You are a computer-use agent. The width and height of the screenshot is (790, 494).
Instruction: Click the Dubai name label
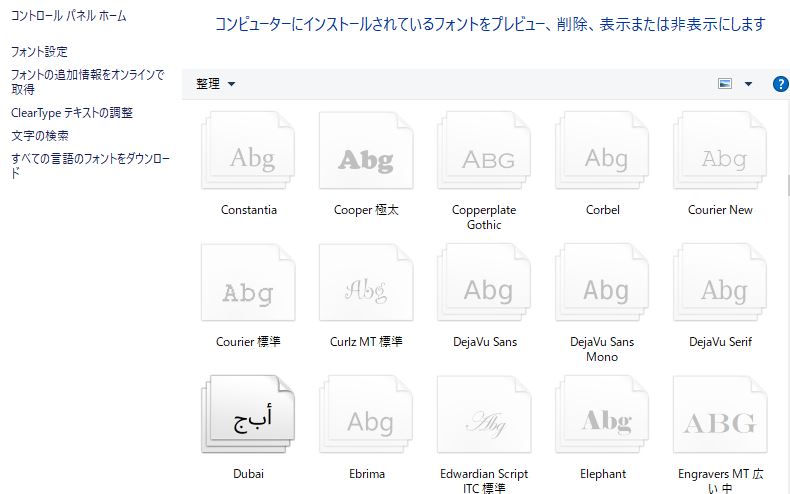click(x=248, y=474)
